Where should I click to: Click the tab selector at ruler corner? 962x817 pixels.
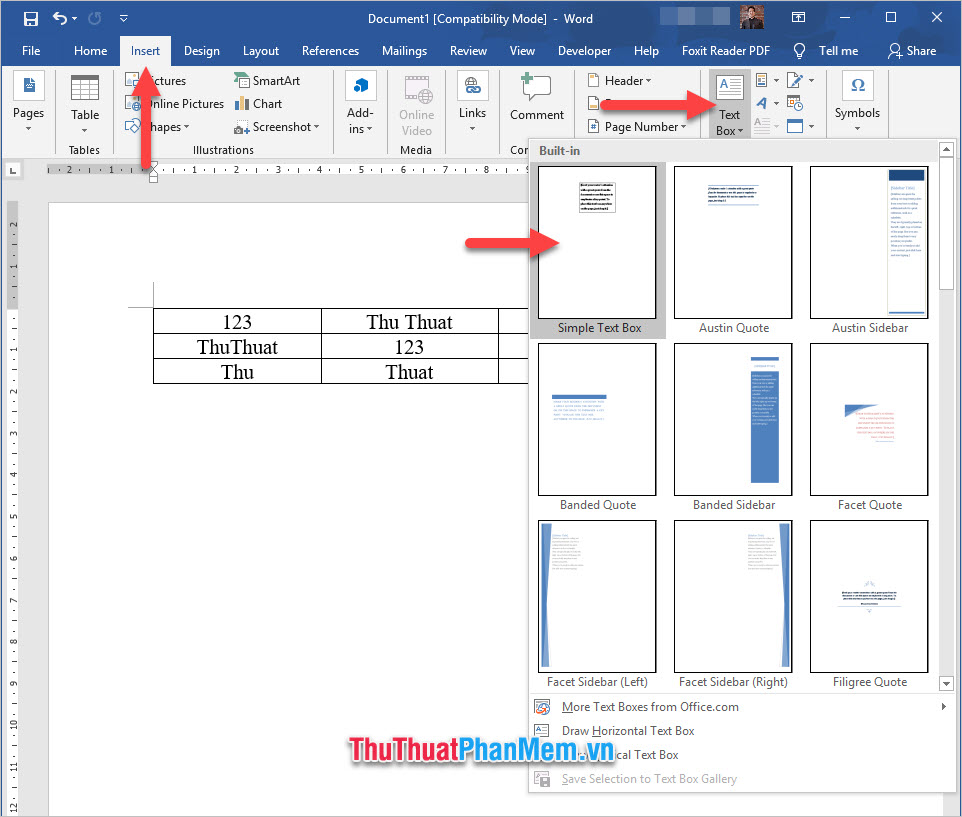pyautogui.click(x=13, y=170)
